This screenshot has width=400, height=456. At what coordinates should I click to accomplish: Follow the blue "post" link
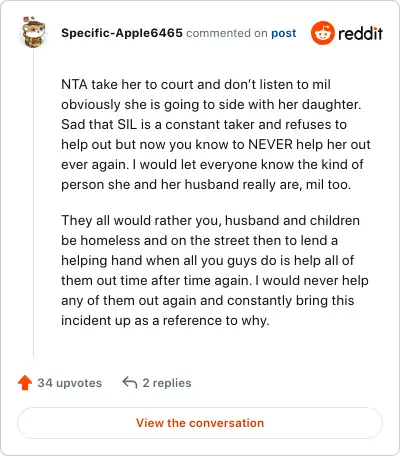click(284, 33)
